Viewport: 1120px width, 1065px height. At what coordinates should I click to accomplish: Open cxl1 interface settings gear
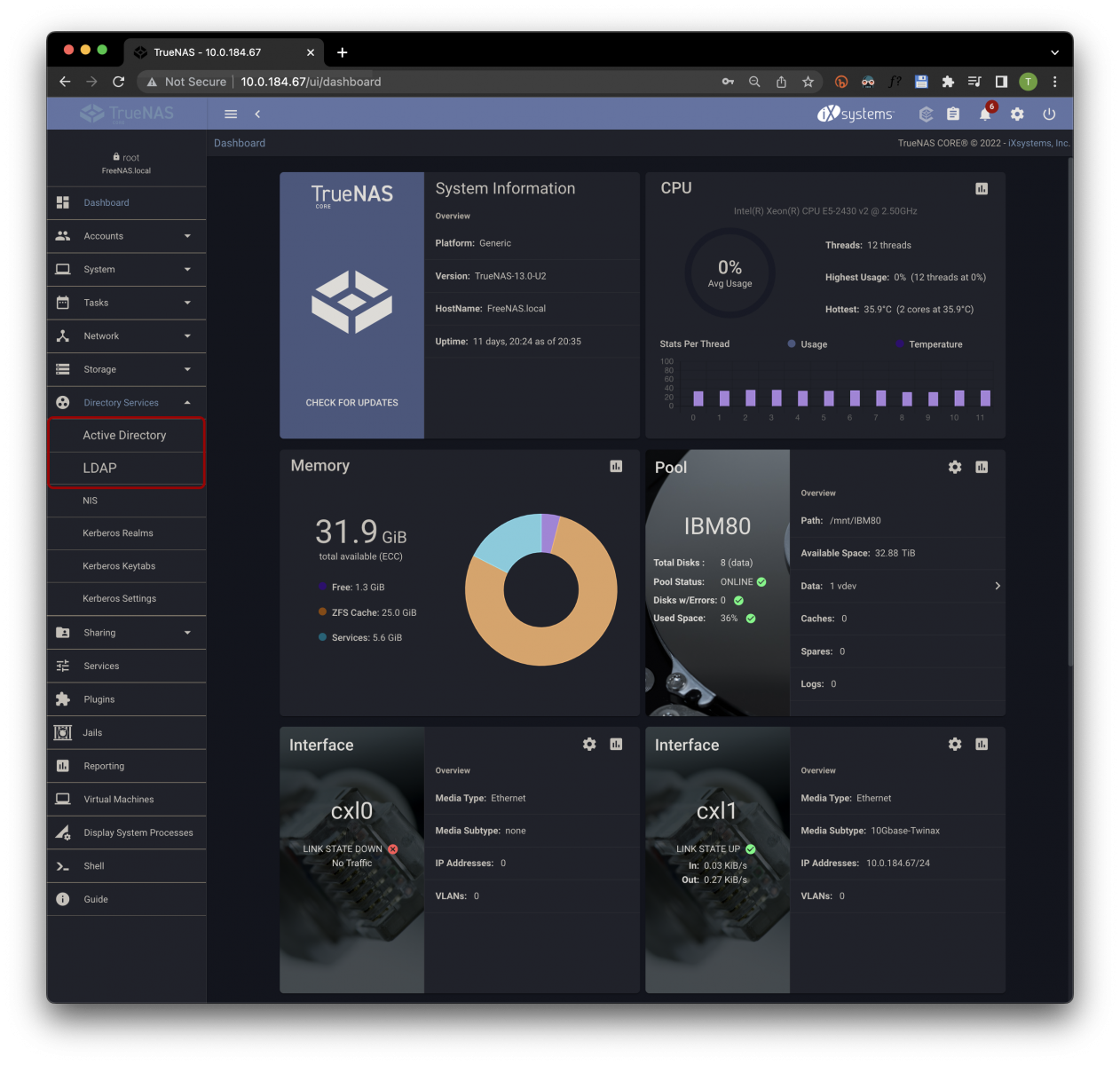tap(955, 744)
